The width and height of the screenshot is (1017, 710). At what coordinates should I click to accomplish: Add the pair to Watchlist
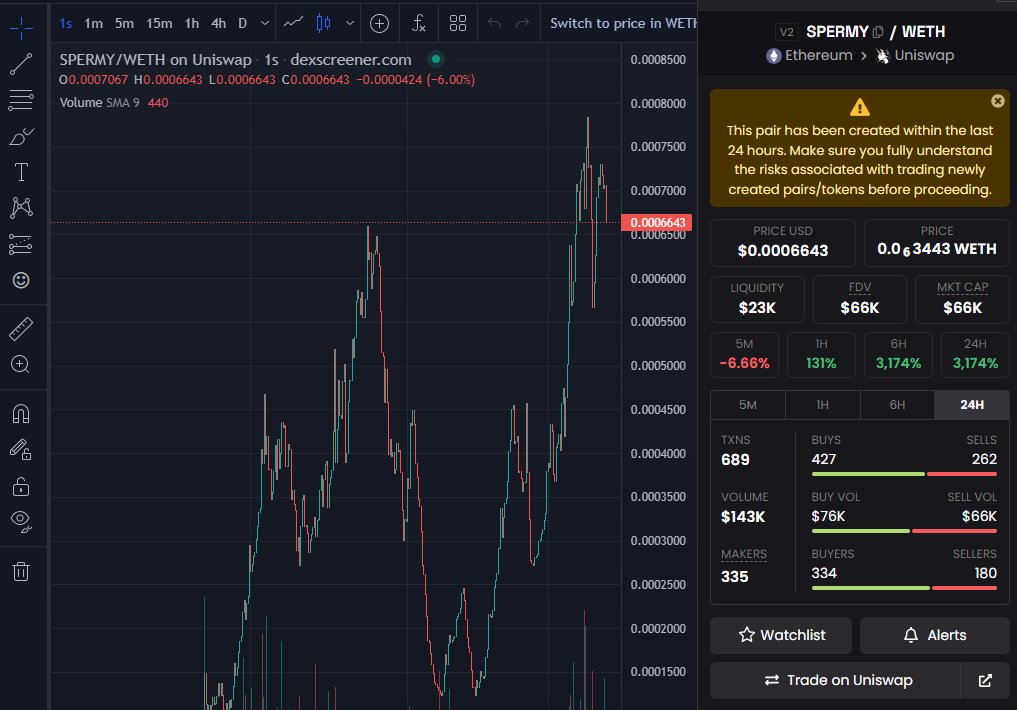[781, 635]
